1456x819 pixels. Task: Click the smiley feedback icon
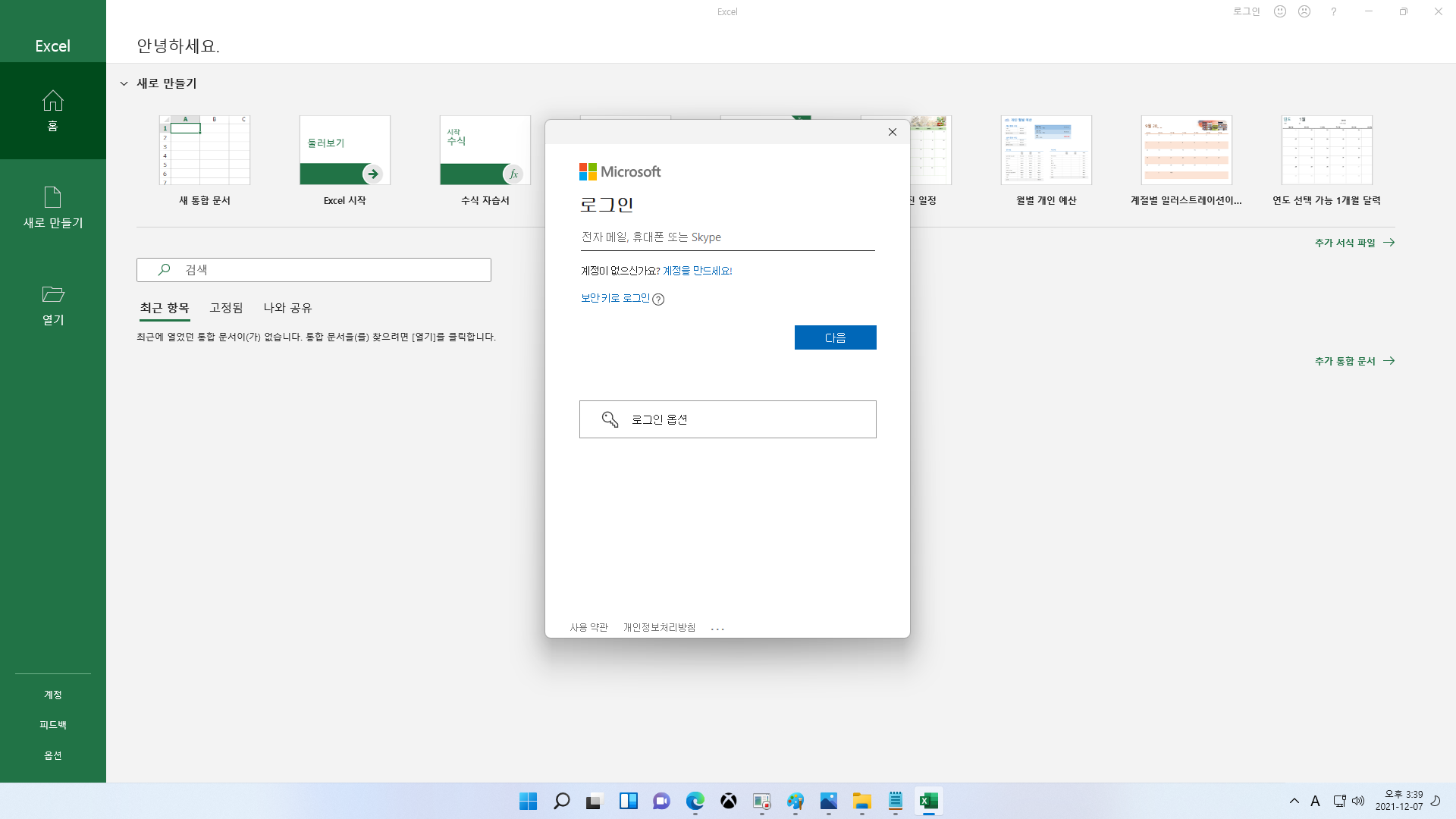point(1280,11)
